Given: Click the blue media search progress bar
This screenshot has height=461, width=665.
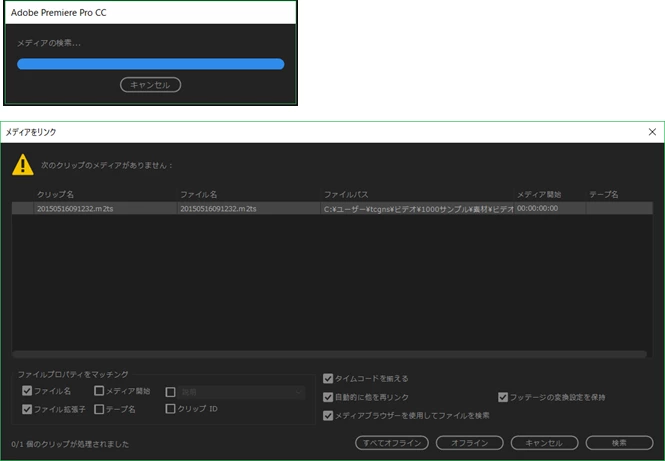Looking at the screenshot, I should (x=151, y=64).
